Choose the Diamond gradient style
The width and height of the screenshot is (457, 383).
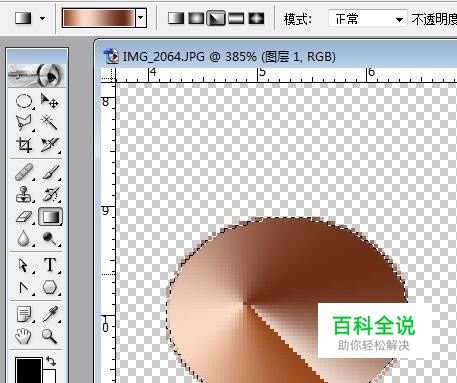(256, 19)
